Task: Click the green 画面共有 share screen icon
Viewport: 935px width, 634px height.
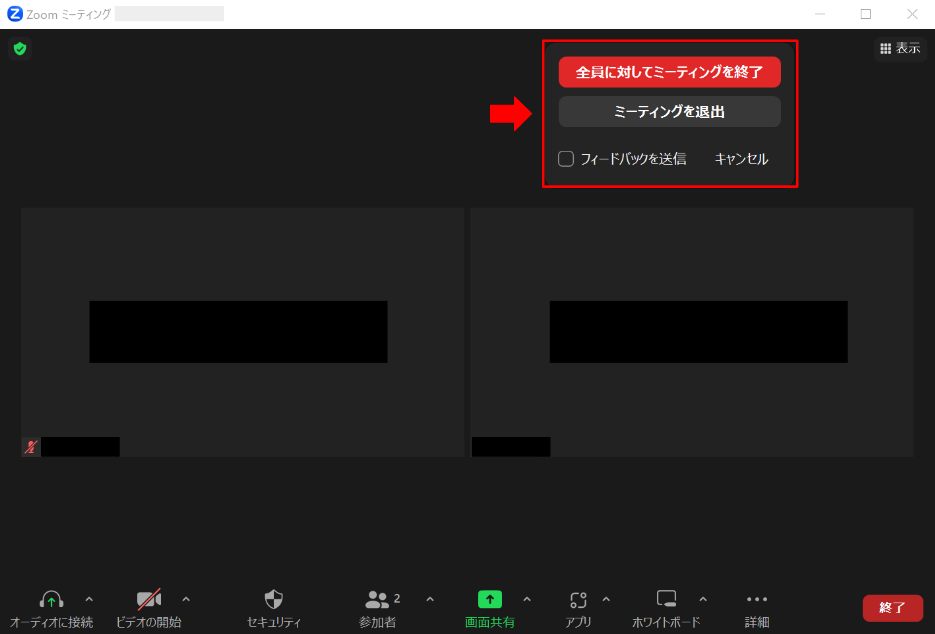Action: (490, 599)
